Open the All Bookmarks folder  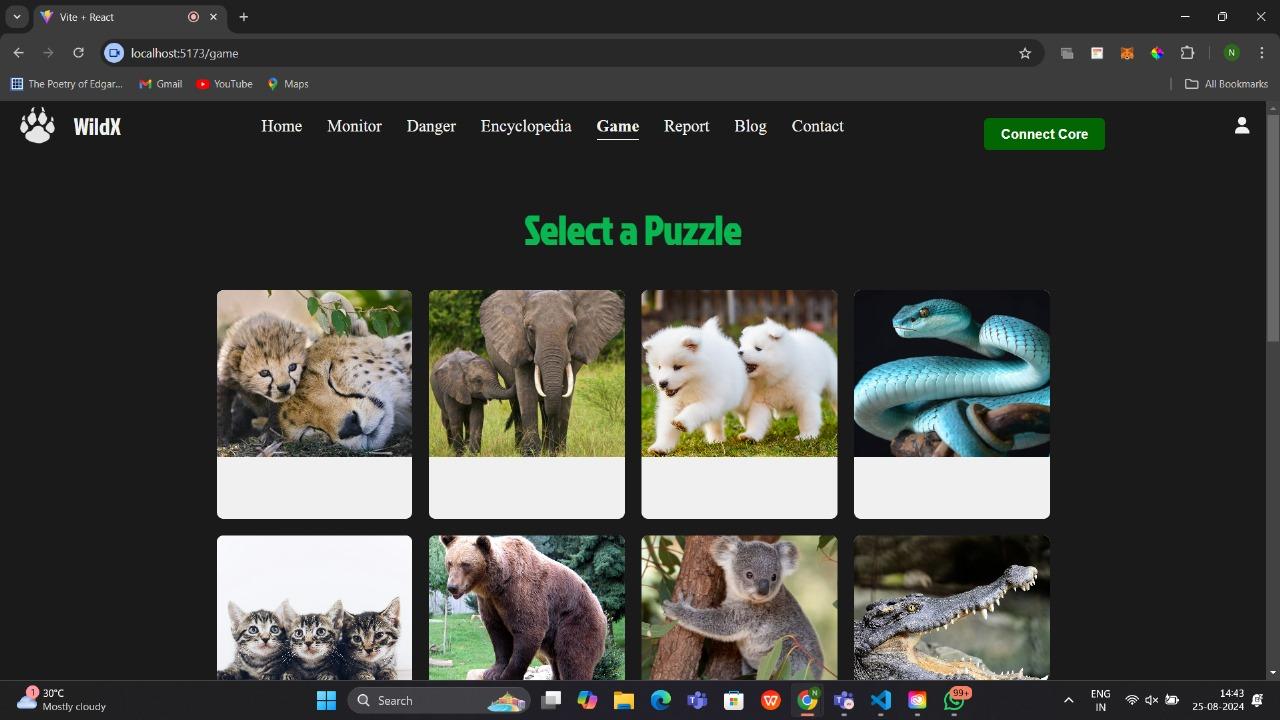(1226, 84)
